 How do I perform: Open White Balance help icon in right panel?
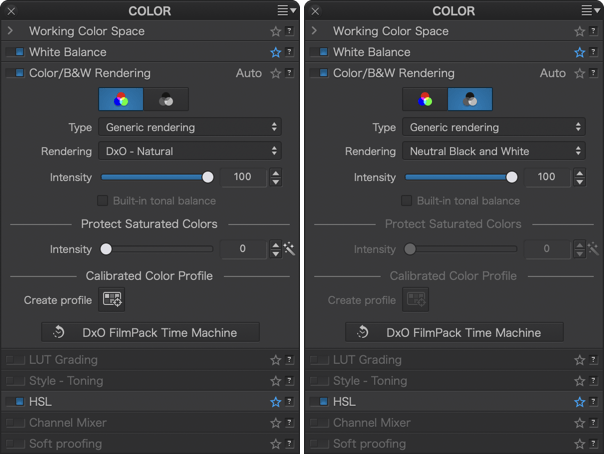[x=593, y=52]
